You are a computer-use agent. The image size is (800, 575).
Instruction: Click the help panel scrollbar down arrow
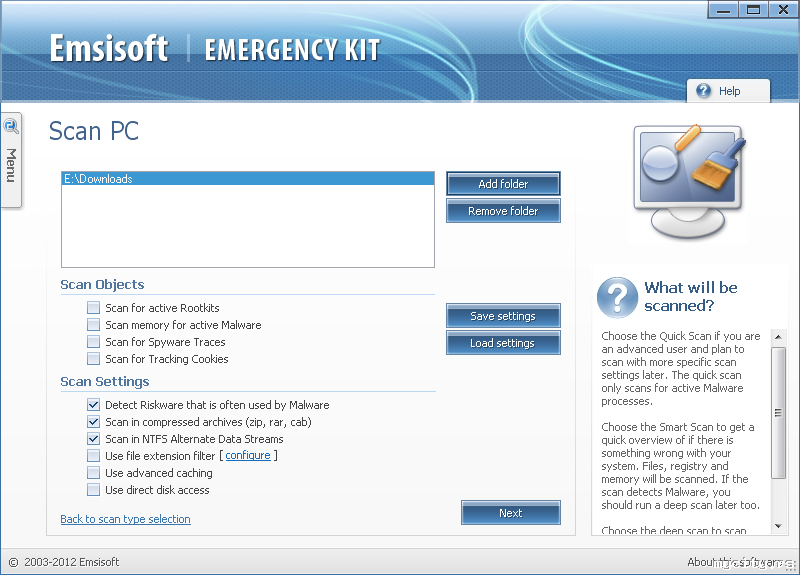[x=779, y=526]
